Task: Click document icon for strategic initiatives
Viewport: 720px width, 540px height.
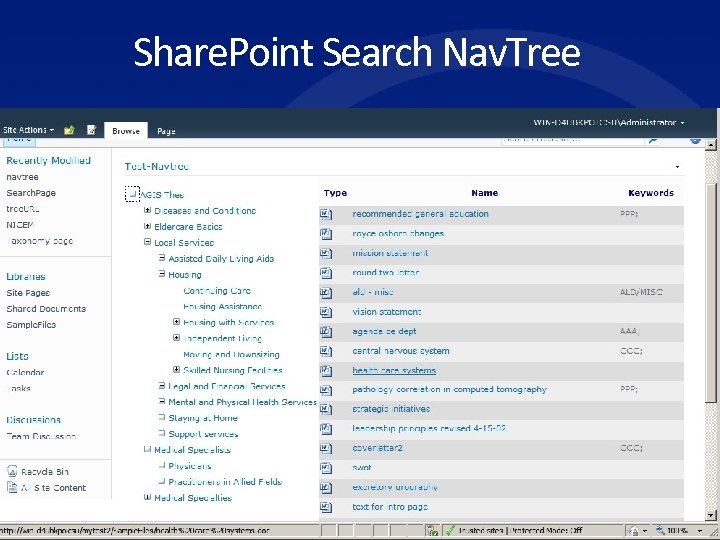Action: (x=326, y=410)
